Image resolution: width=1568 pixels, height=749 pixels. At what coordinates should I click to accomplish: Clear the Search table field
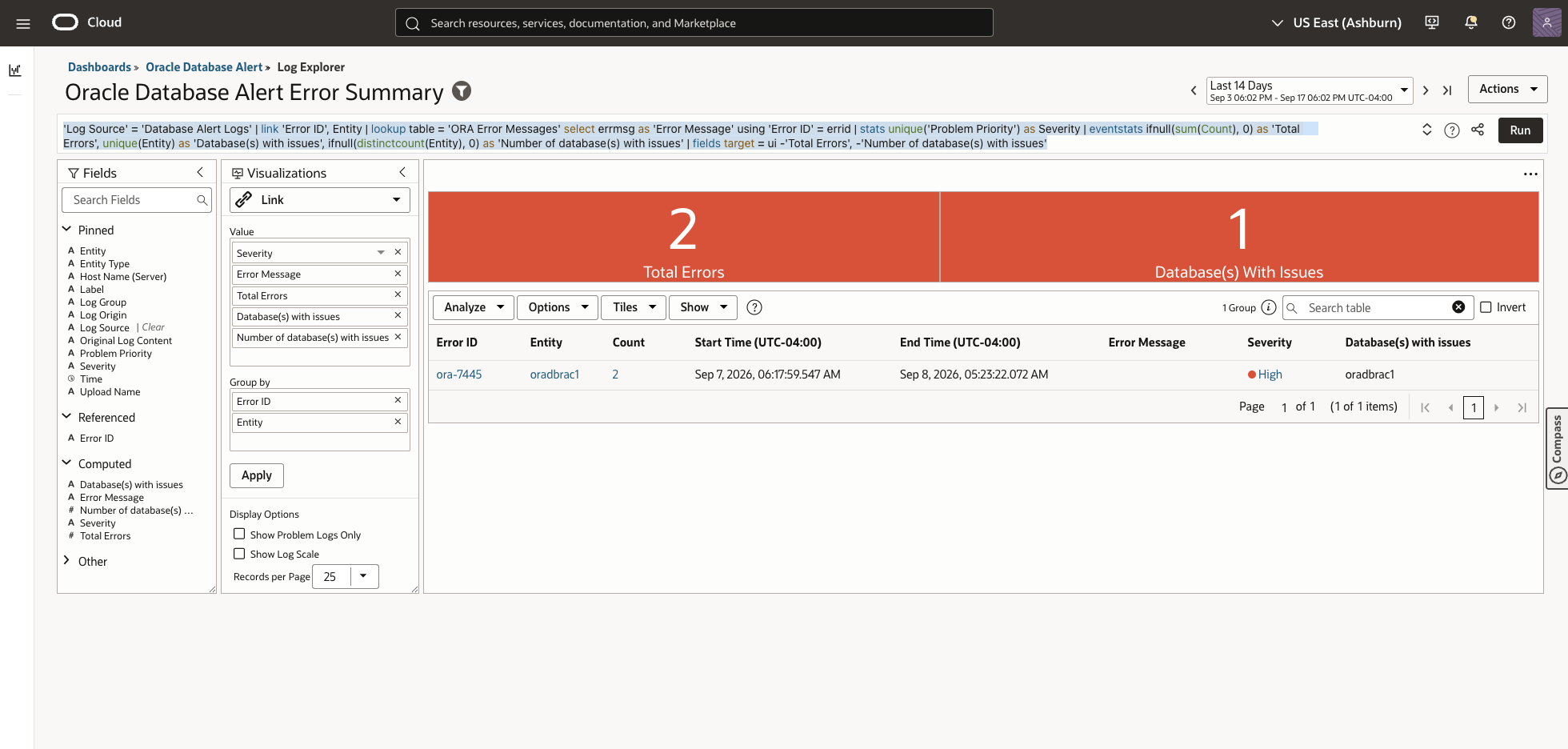(1458, 307)
